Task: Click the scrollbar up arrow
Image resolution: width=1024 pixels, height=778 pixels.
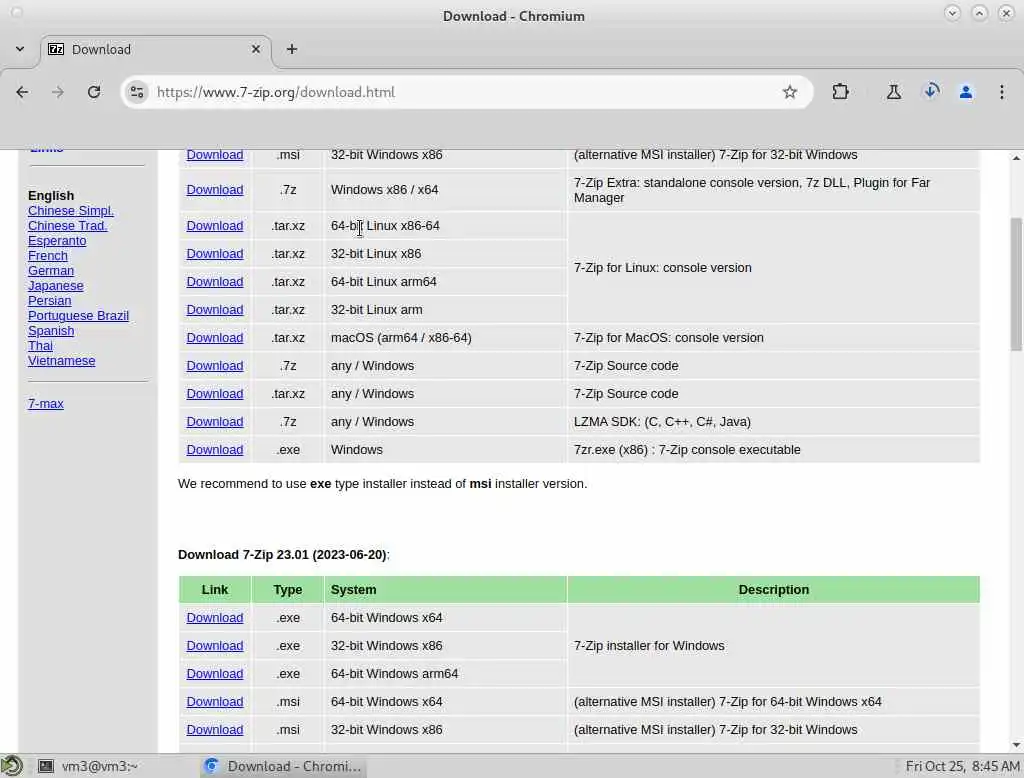Action: [1016, 158]
